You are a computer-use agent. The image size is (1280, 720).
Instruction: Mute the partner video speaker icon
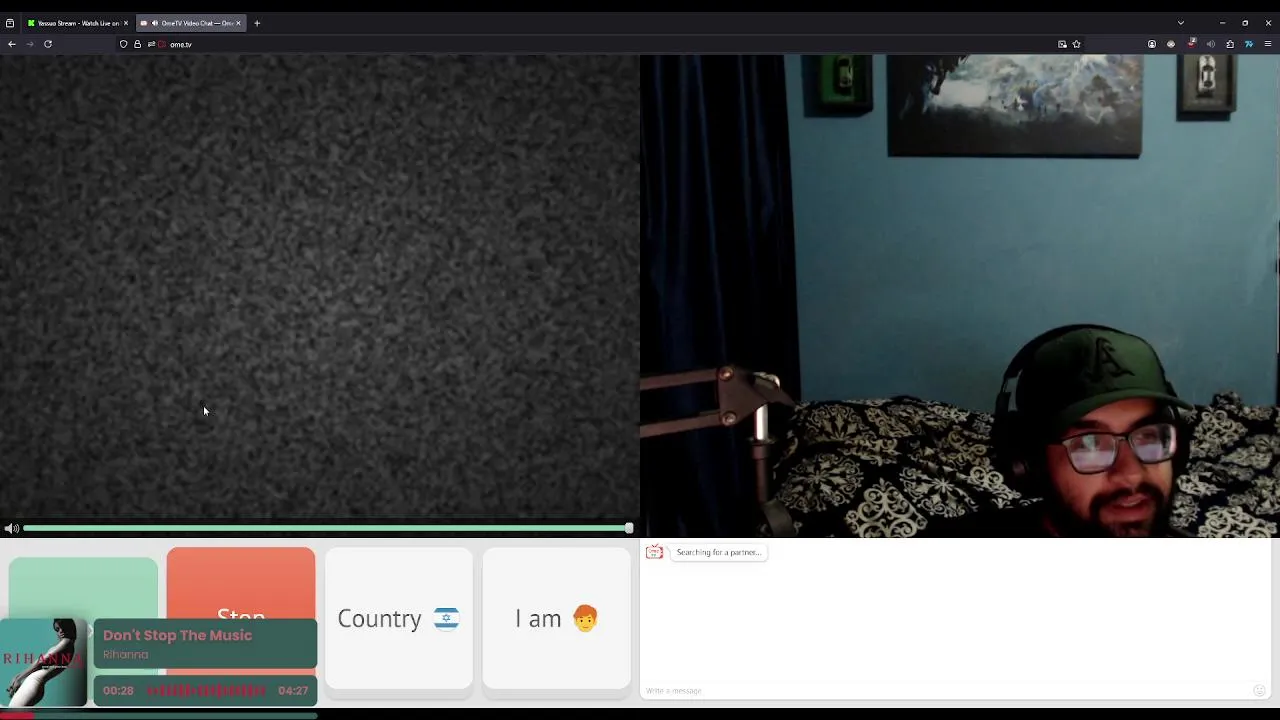click(x=11, y=528)
